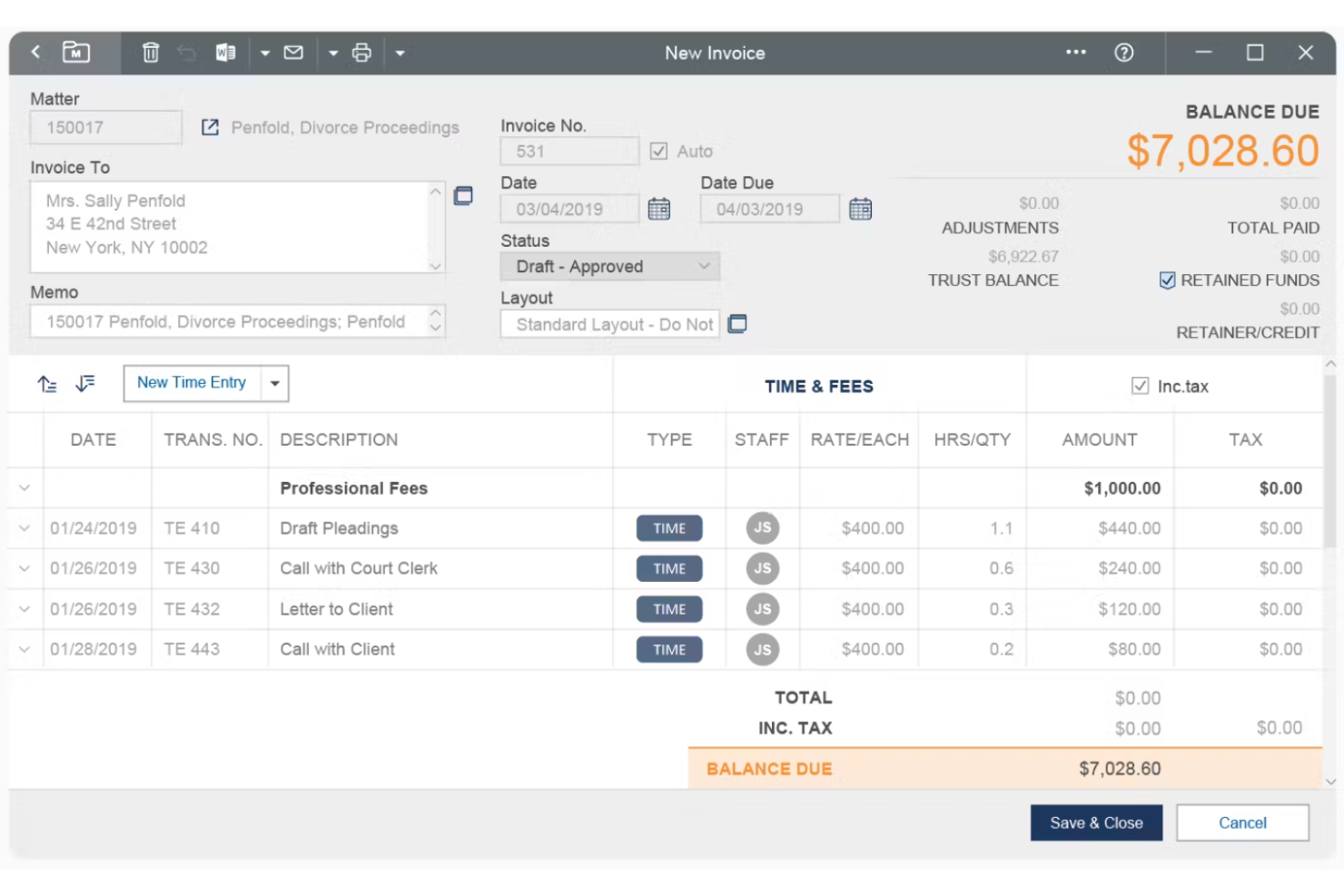This screenshot has width=1344, height=896.
Task: Open the Status dropdown Draft - Approved
Action: 610,266
